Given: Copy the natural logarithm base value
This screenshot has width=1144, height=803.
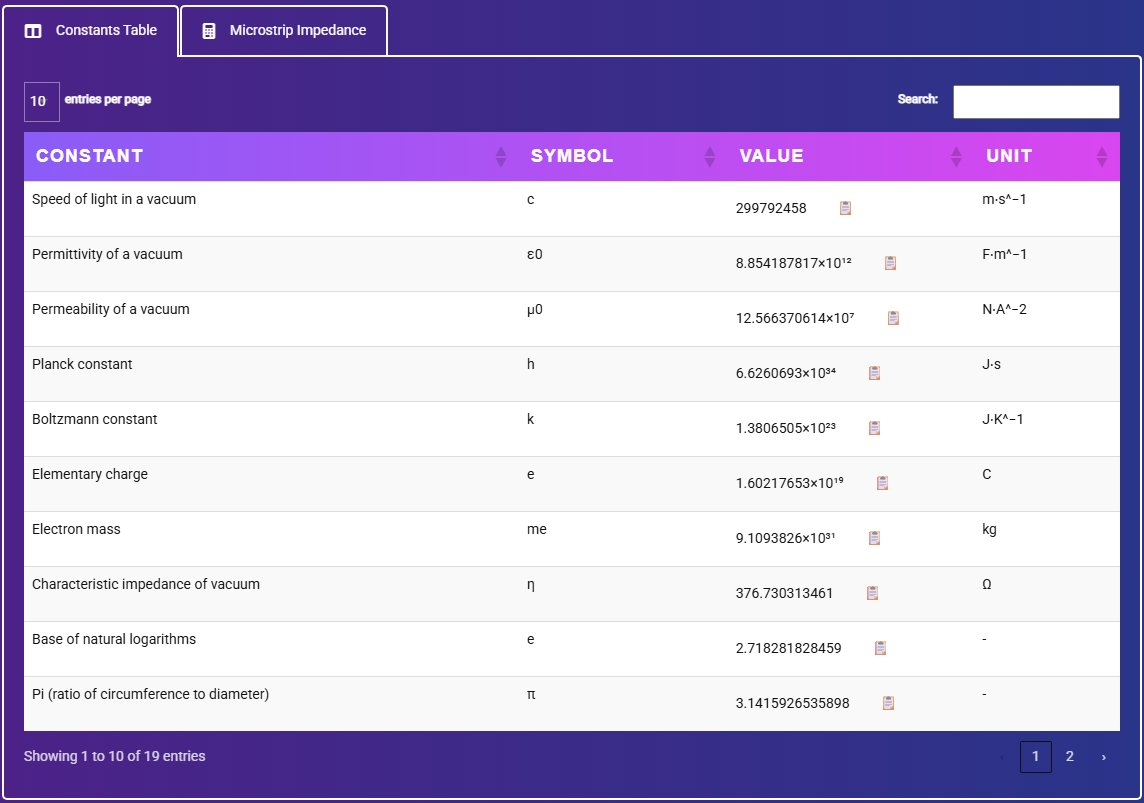Looking at the screenshot, I should click(x=880, y=648).
